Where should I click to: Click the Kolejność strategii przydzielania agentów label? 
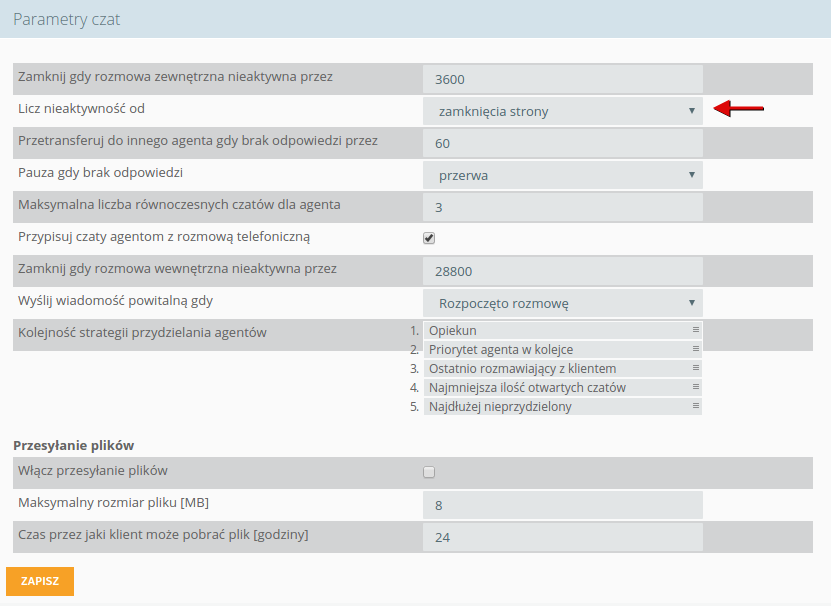(x=142, y=333)
